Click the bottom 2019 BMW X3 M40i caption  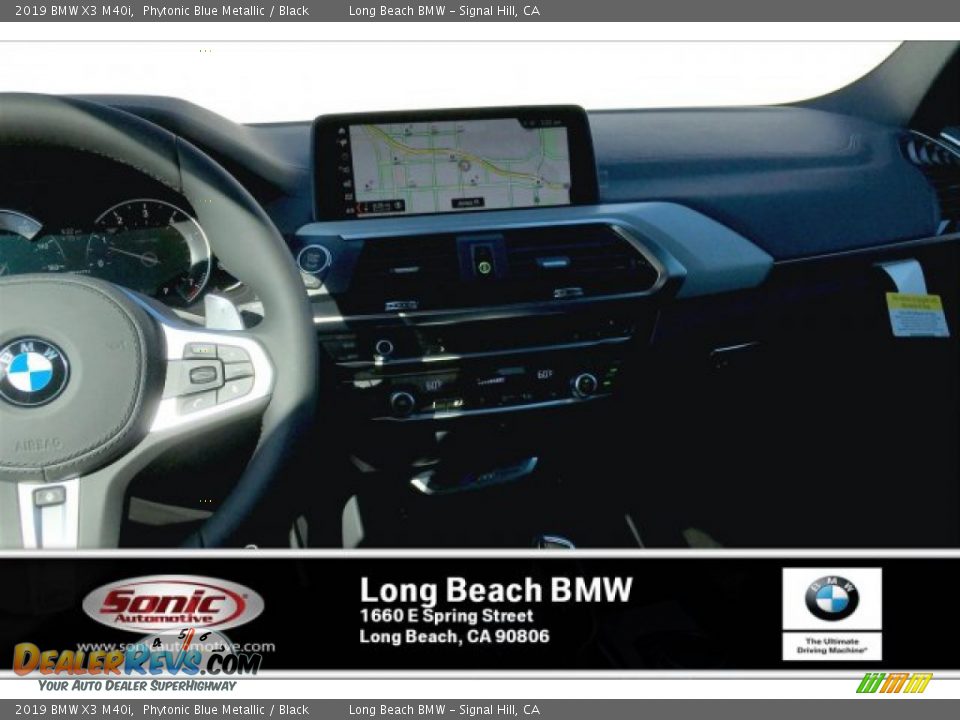pos(74,710)
